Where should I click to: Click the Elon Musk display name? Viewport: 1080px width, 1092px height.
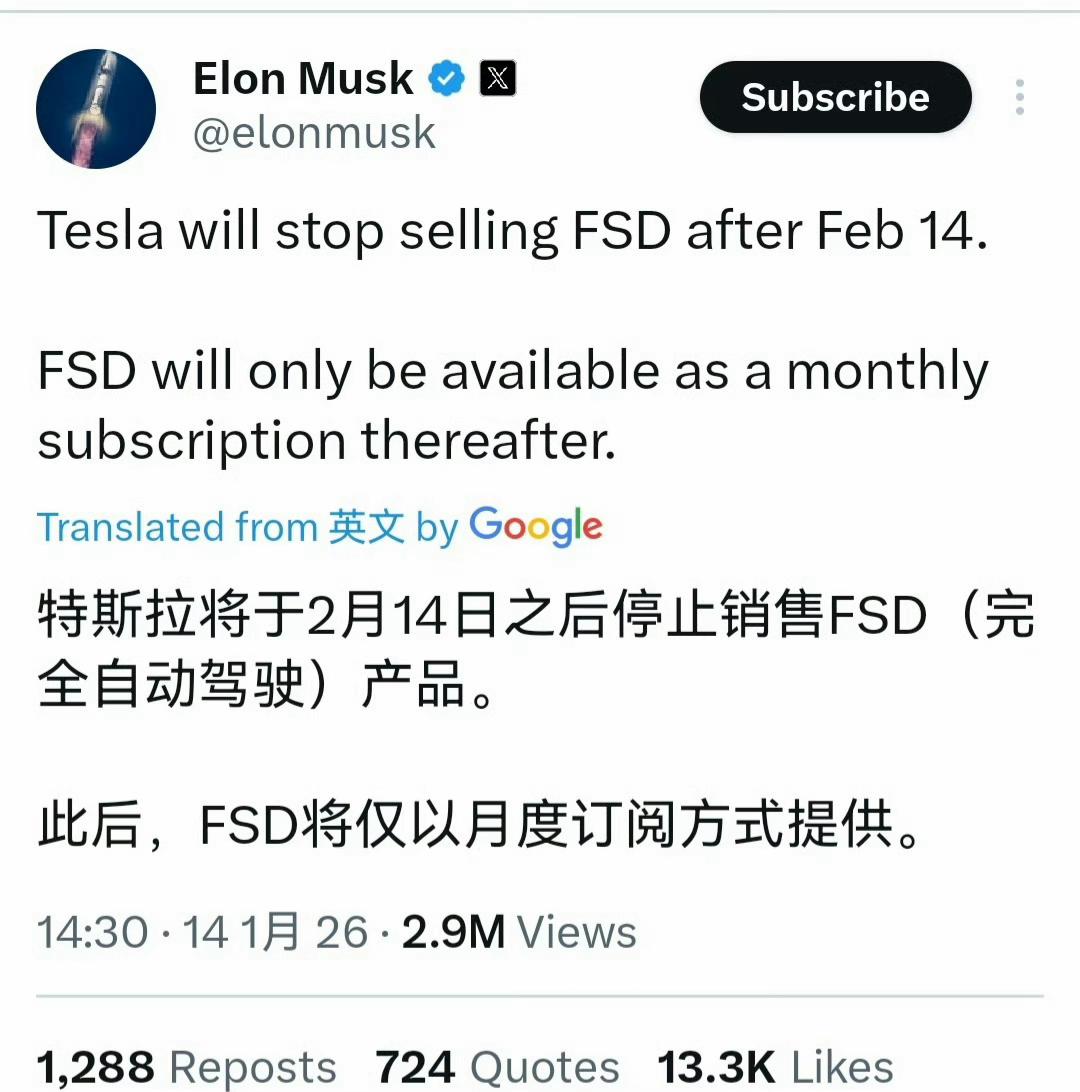point(302,78)
